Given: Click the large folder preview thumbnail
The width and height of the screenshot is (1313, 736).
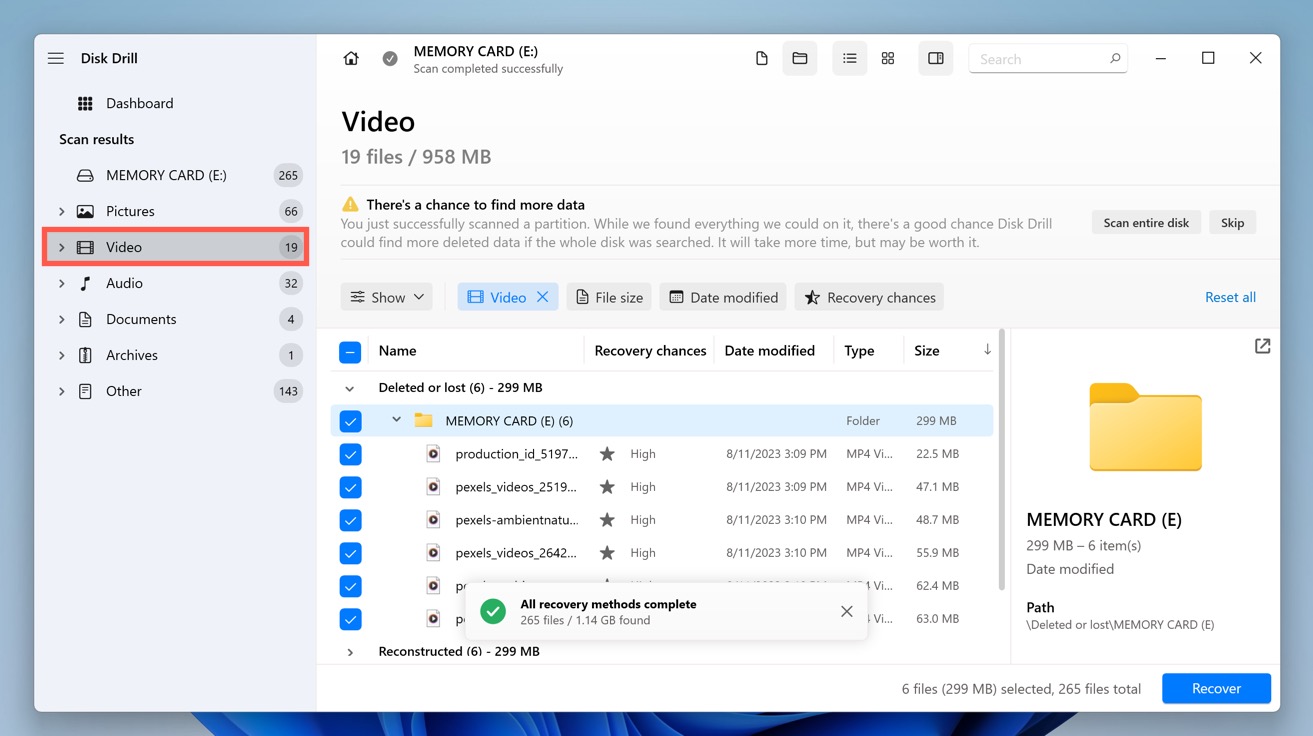Looking at the screenshot, I should [x=1146, y=427].
